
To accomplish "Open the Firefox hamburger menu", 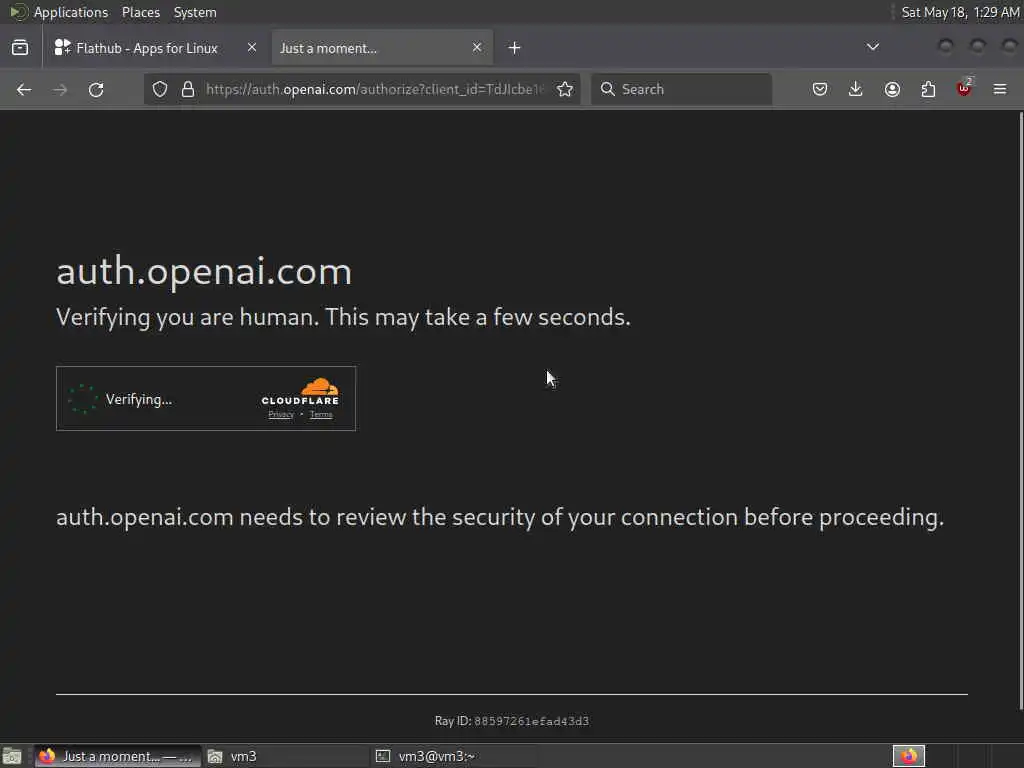I will [x=1000, y=89].
